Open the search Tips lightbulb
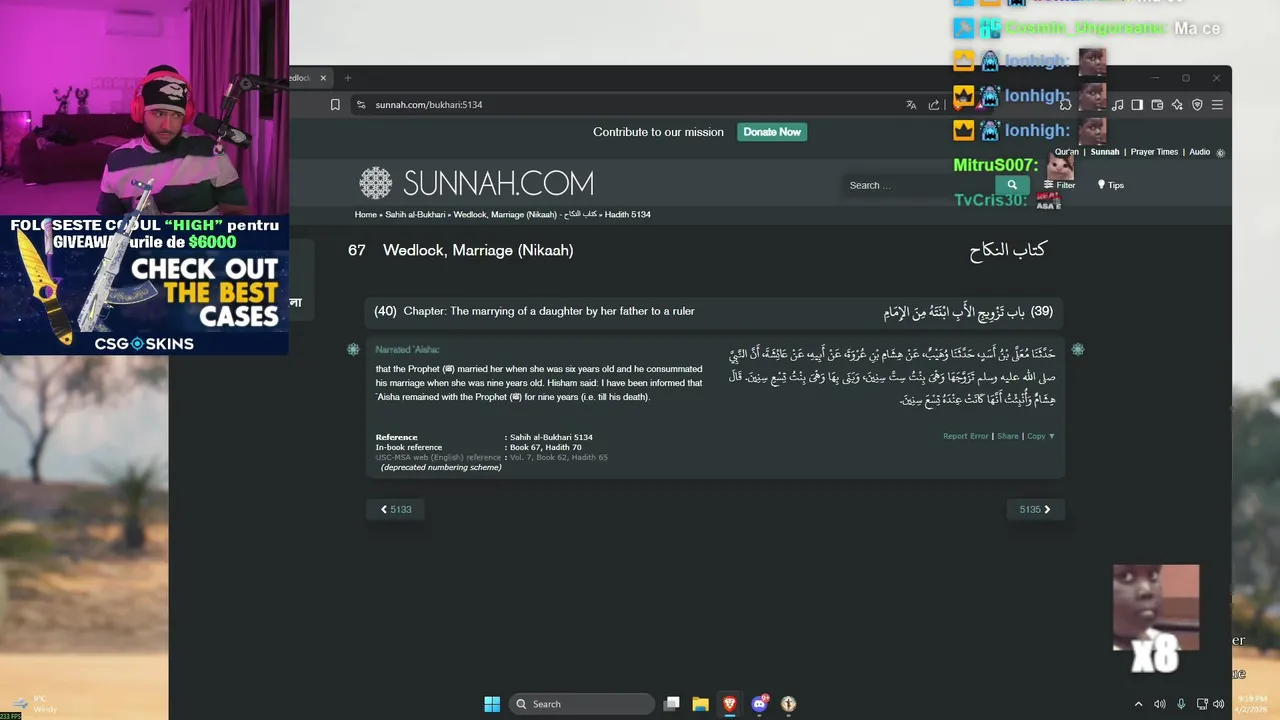The image size is (1280, 720). [1111, 185]
